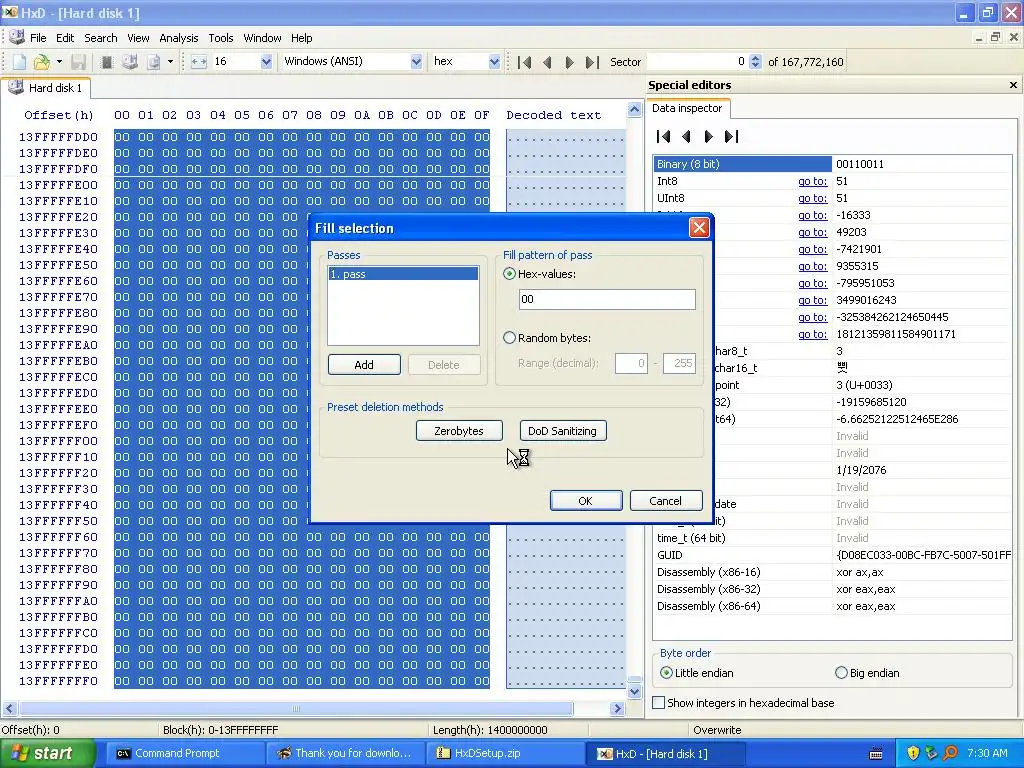
Task: Select the Binary (8 bit) inspector row
Action: tap(833, 164)
